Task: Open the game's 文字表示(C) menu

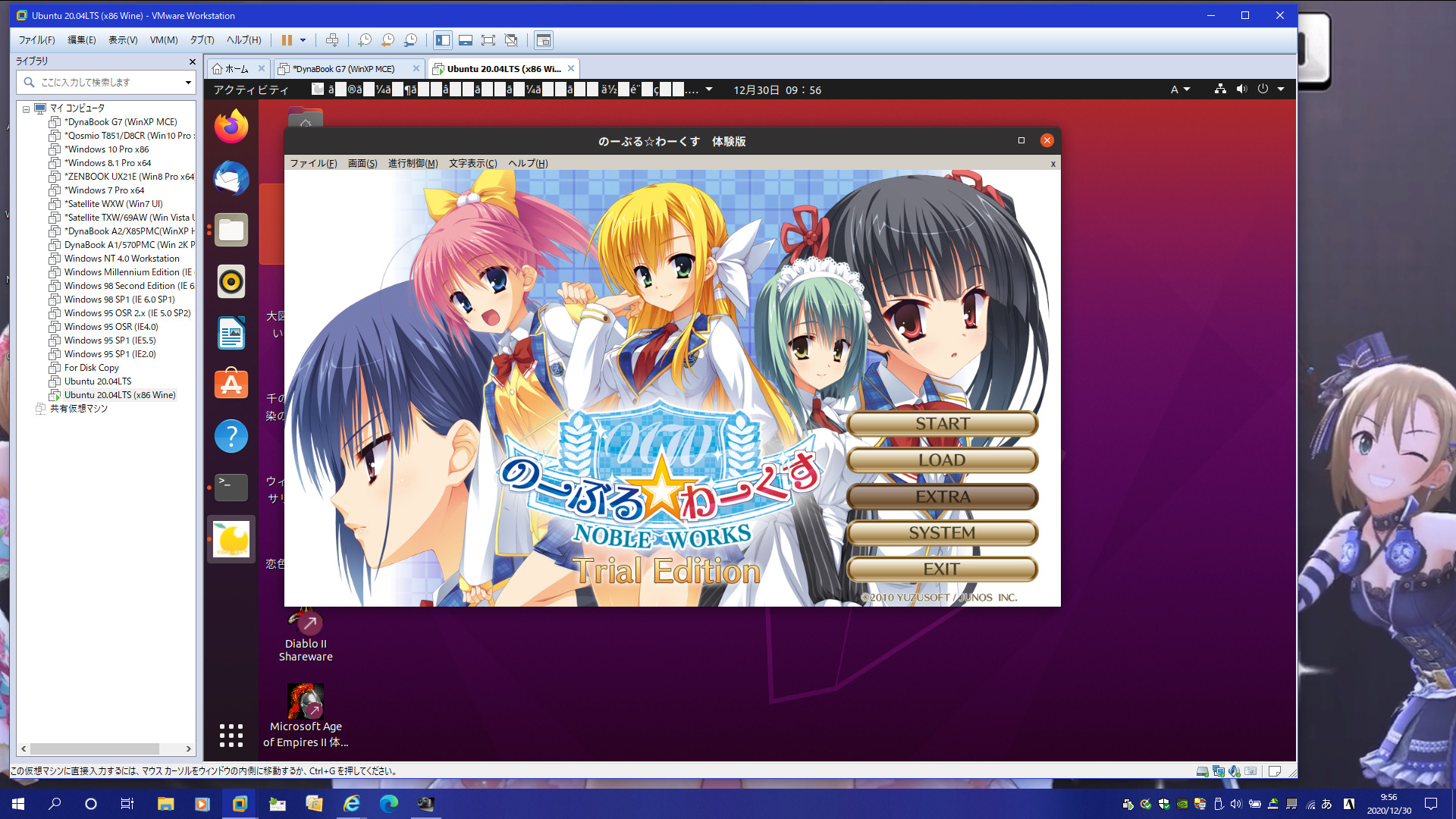Action: pyautogui.click(x=473, y=163)
